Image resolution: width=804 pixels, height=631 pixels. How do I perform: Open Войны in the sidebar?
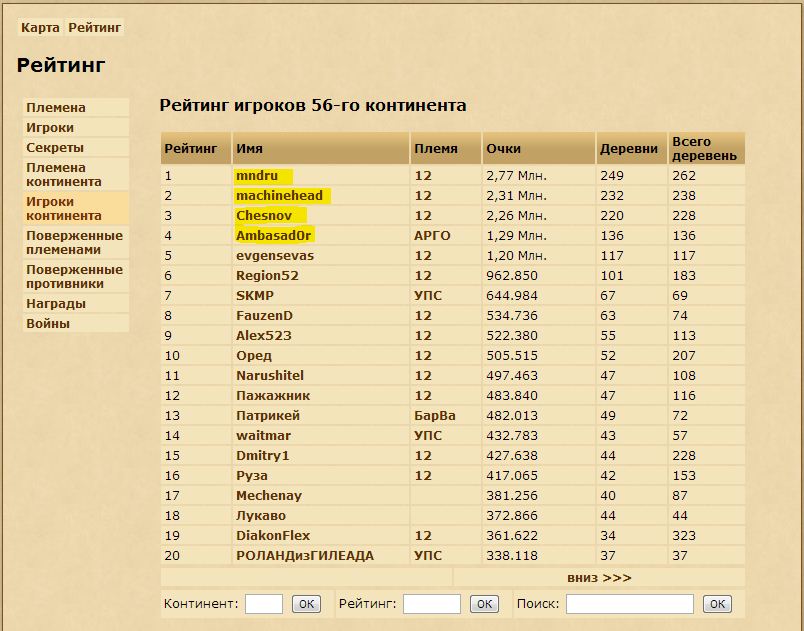48,323
